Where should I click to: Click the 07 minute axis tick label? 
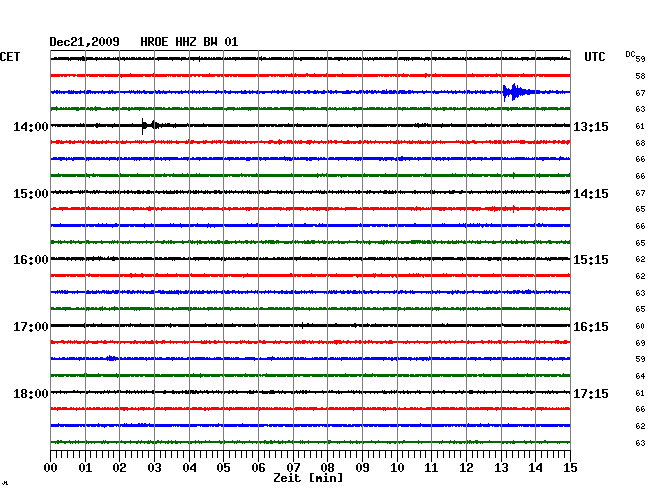[293, 467]
